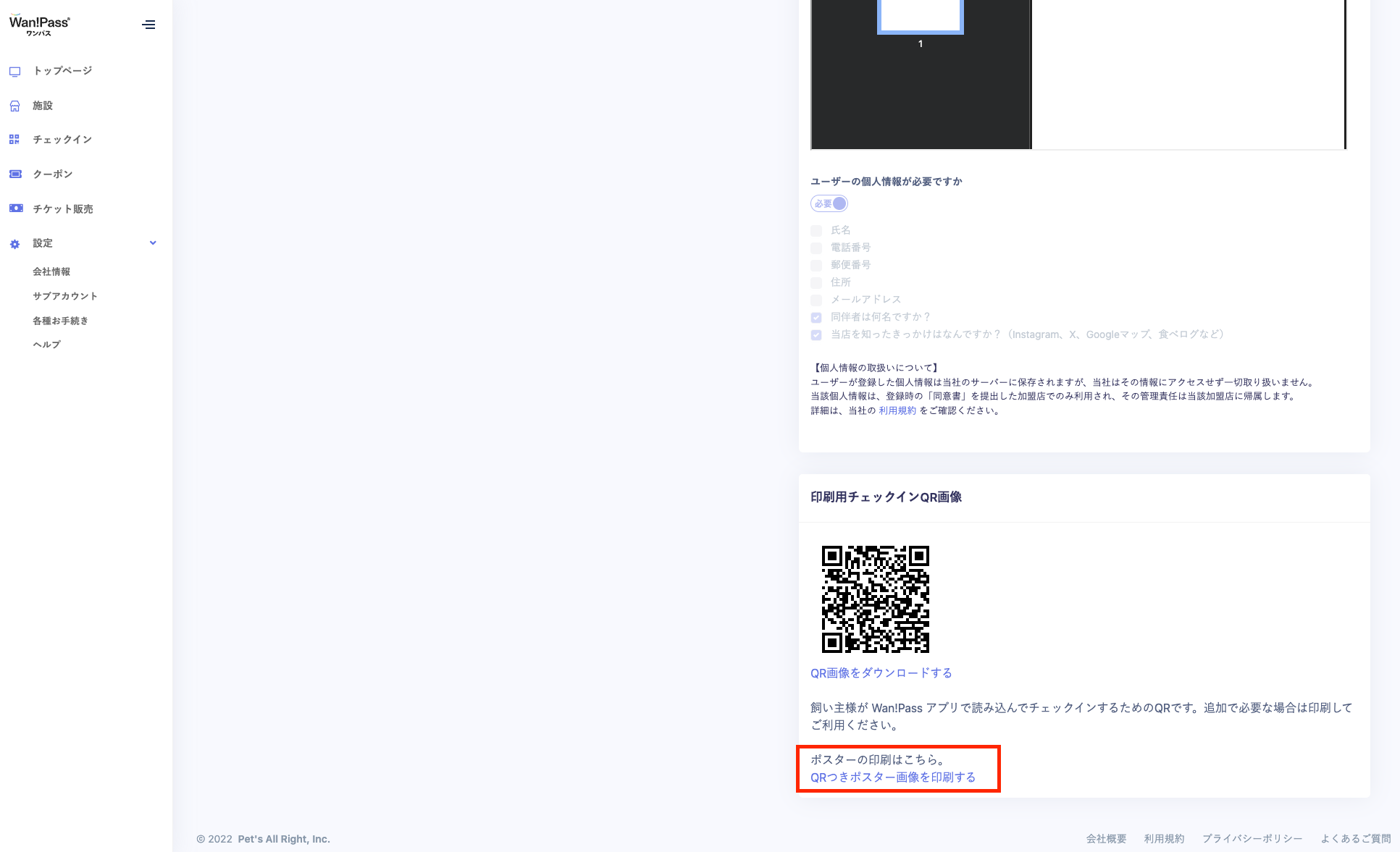Uncheck the 同伴者は何名ですか checkbox
This screenshot has height=852, width=1400.
(x=816, y=318)
